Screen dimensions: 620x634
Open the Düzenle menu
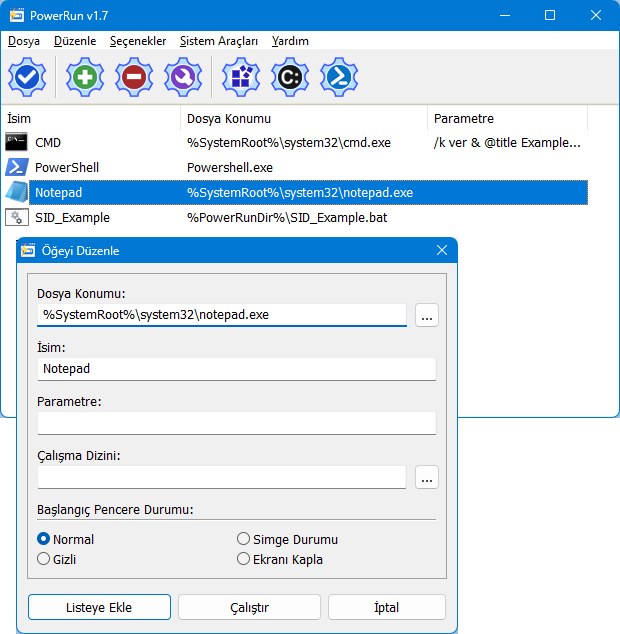(75, 41)
